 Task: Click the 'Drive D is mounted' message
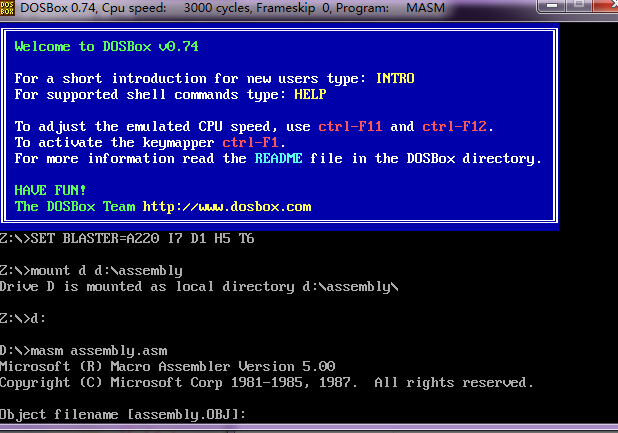point(199,286)
